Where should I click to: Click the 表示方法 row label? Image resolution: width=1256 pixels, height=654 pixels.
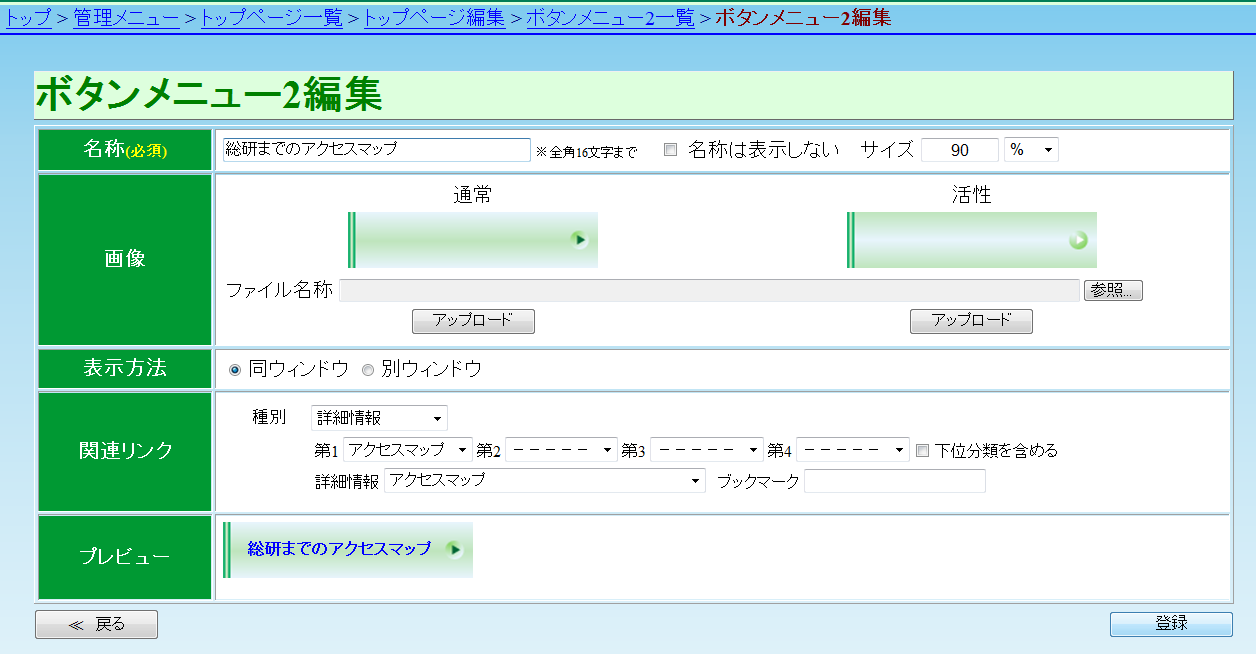point(125,368)
